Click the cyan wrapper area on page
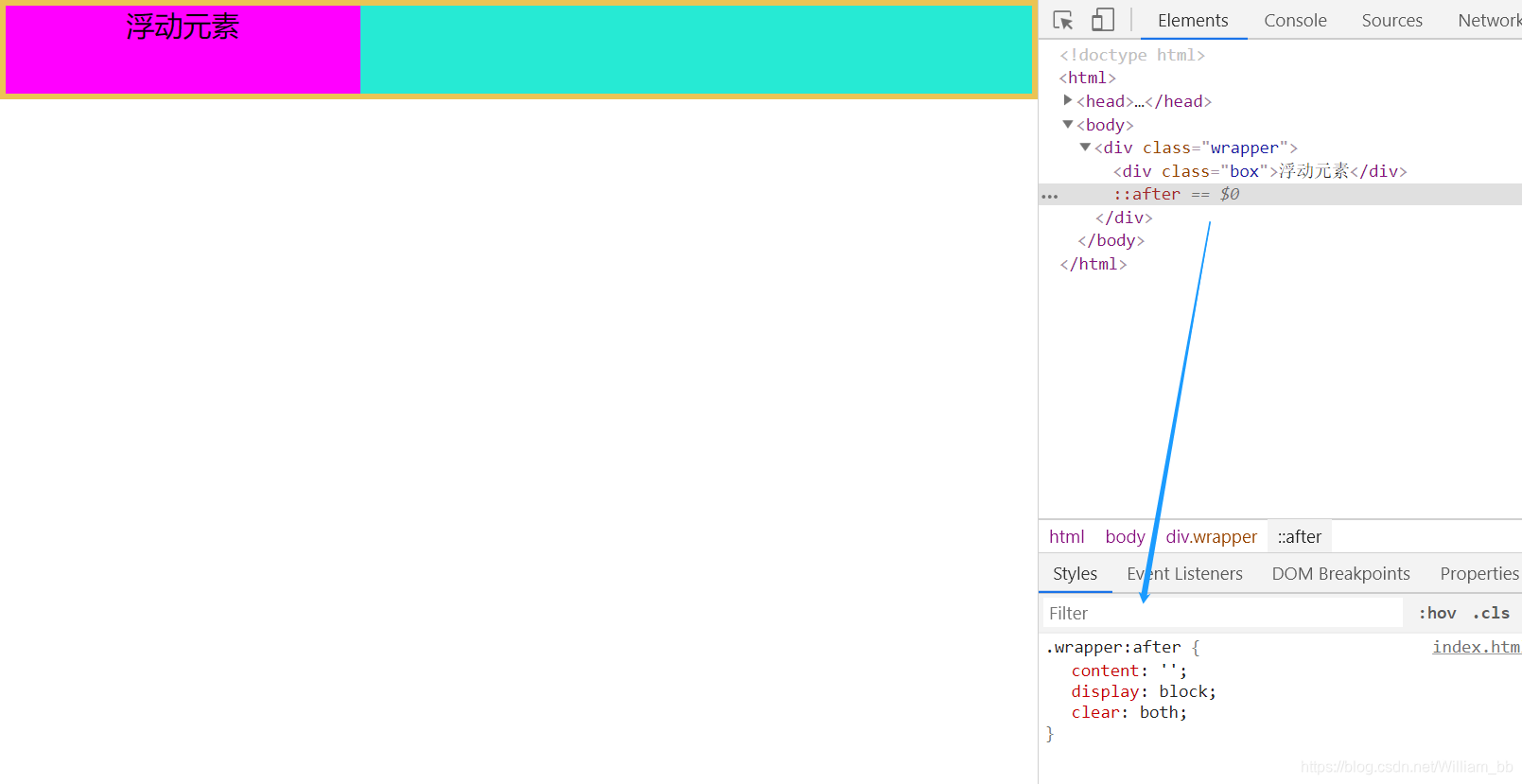 (696, 49)
